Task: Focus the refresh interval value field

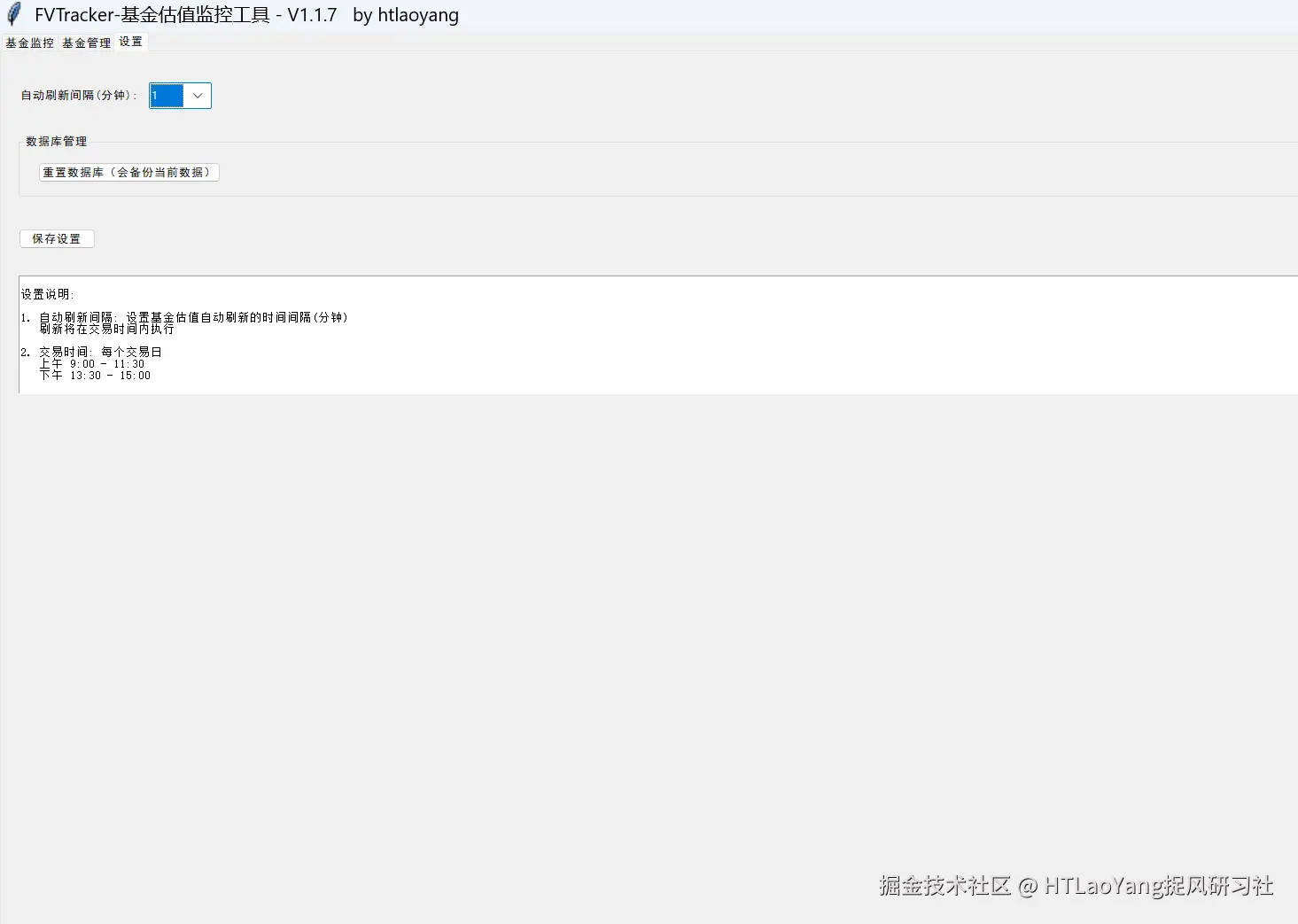Action: point(167,96)
